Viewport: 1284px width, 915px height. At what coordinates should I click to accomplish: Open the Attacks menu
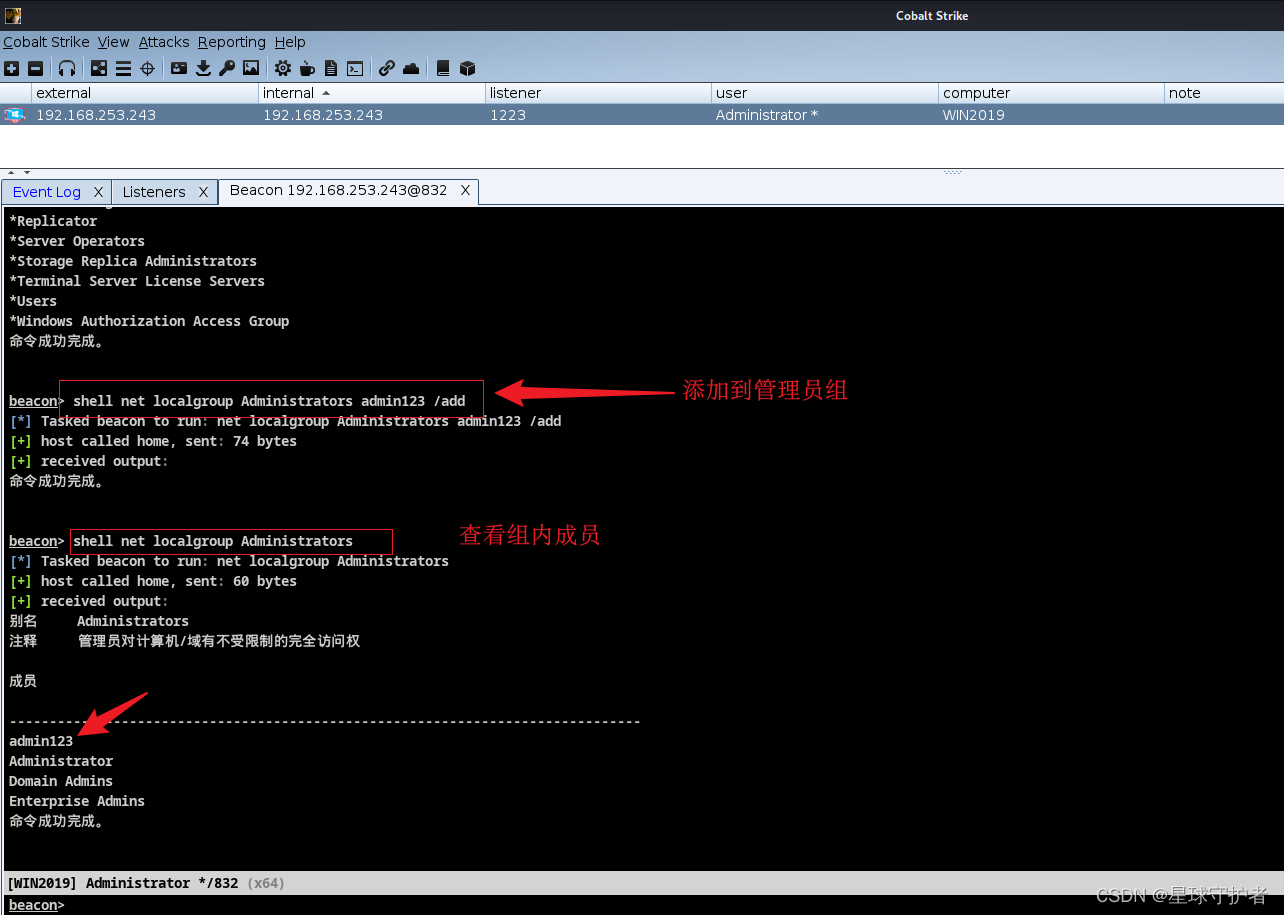click(x=164, y=42)
